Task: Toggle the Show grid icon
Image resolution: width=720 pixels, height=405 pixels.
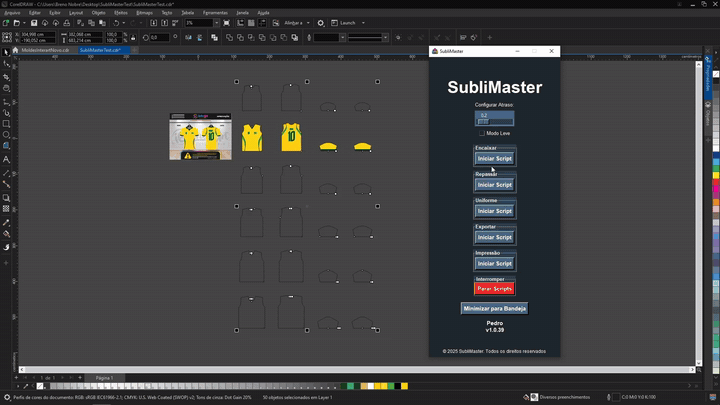Action: (251, 23)
